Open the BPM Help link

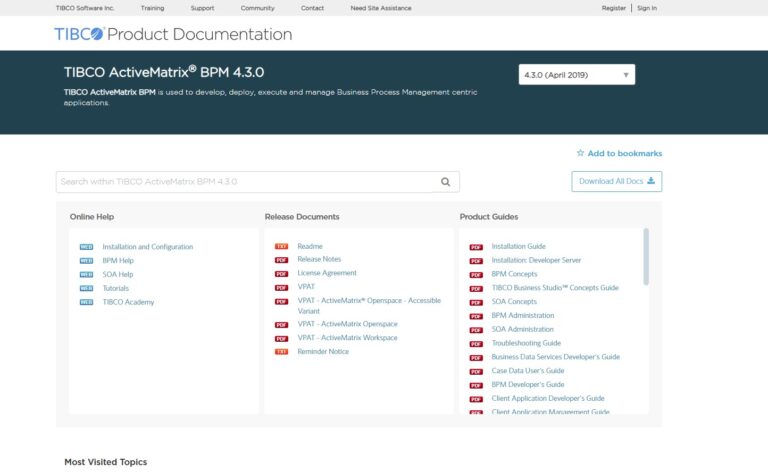point(118,260)
